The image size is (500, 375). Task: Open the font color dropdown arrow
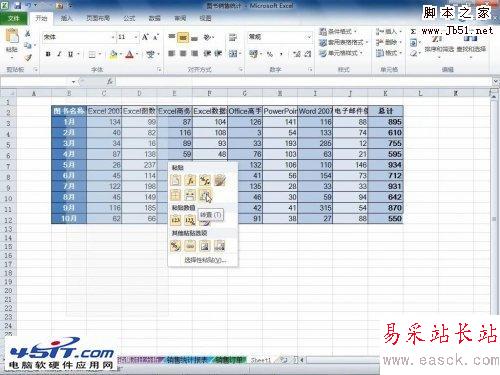pos(137,54)
